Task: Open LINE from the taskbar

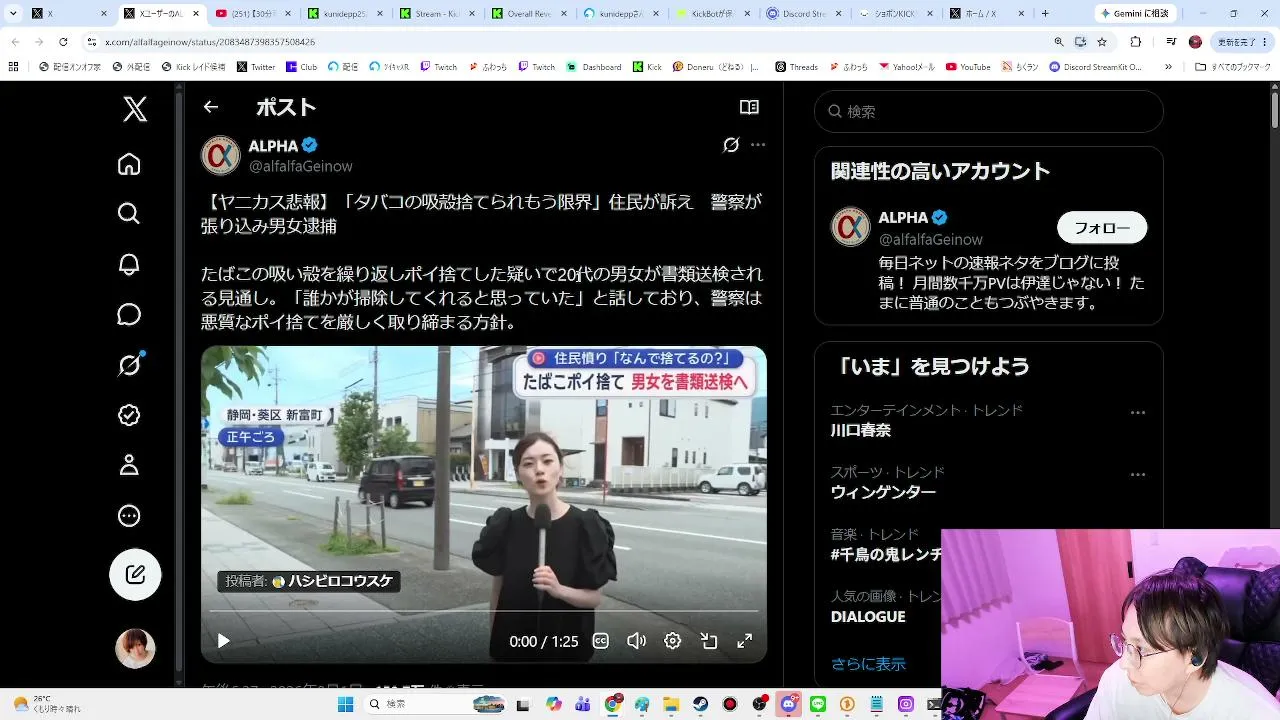Action: click(x=818, y=704)
